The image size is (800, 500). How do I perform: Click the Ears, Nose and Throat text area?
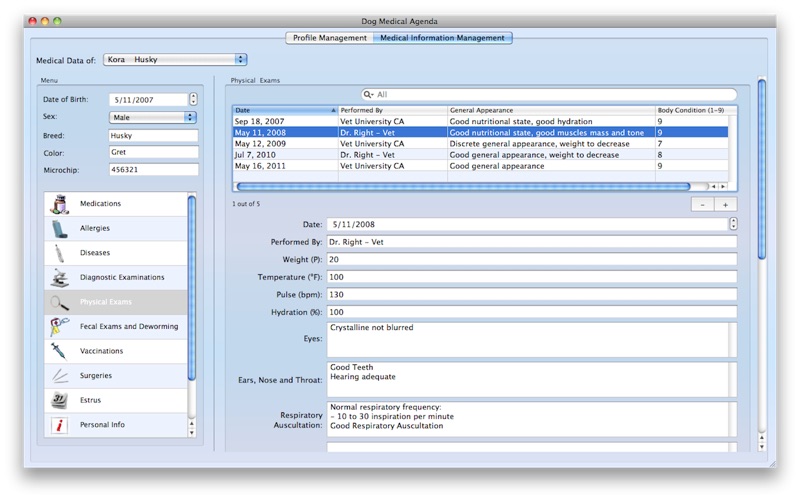pyautogui.click(x=532, y=380)
